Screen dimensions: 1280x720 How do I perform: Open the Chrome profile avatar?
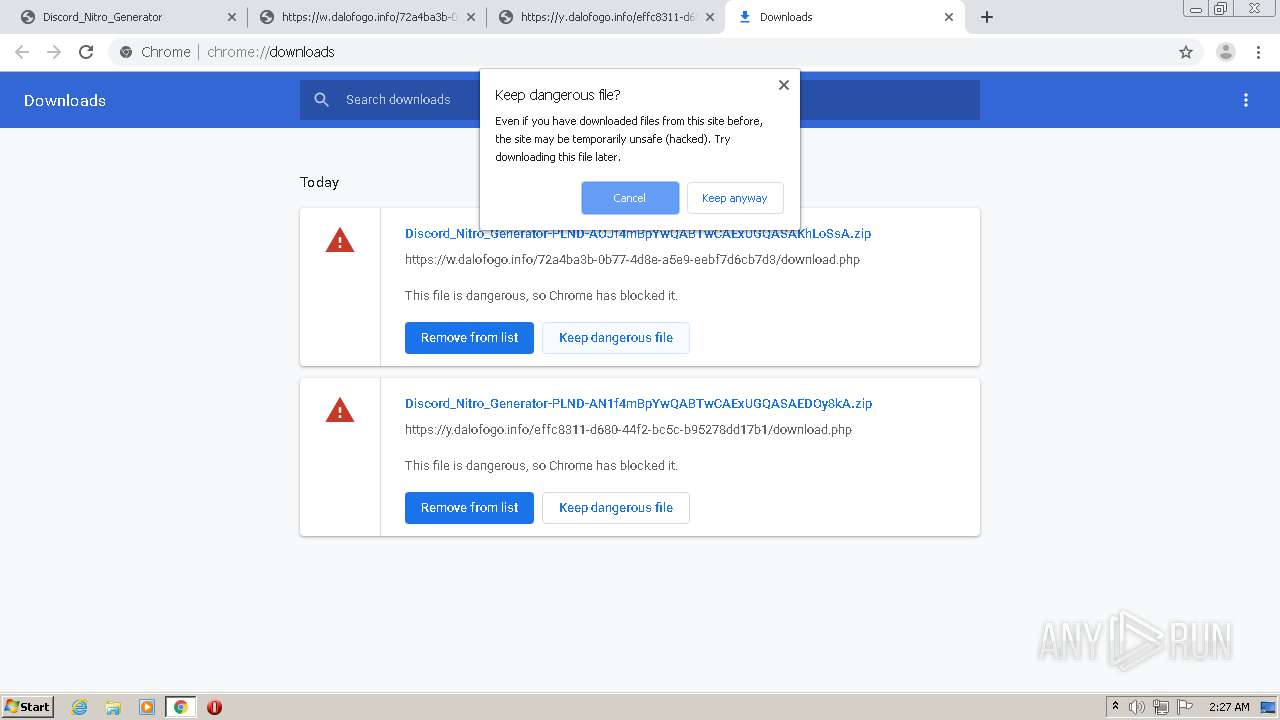(x=1226, y=52)
